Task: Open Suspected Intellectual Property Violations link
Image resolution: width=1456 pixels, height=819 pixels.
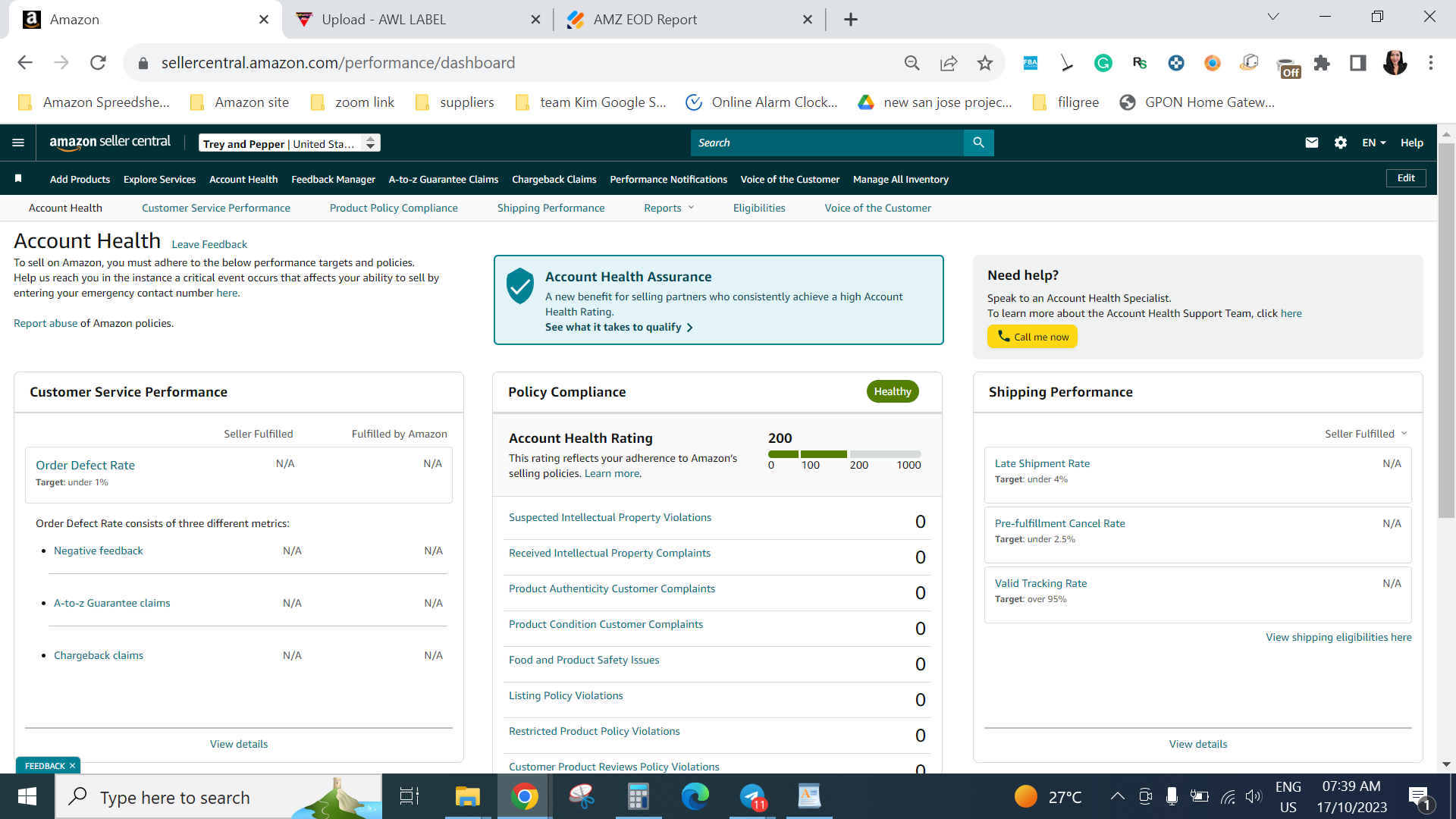Action: tap(610, 517)
